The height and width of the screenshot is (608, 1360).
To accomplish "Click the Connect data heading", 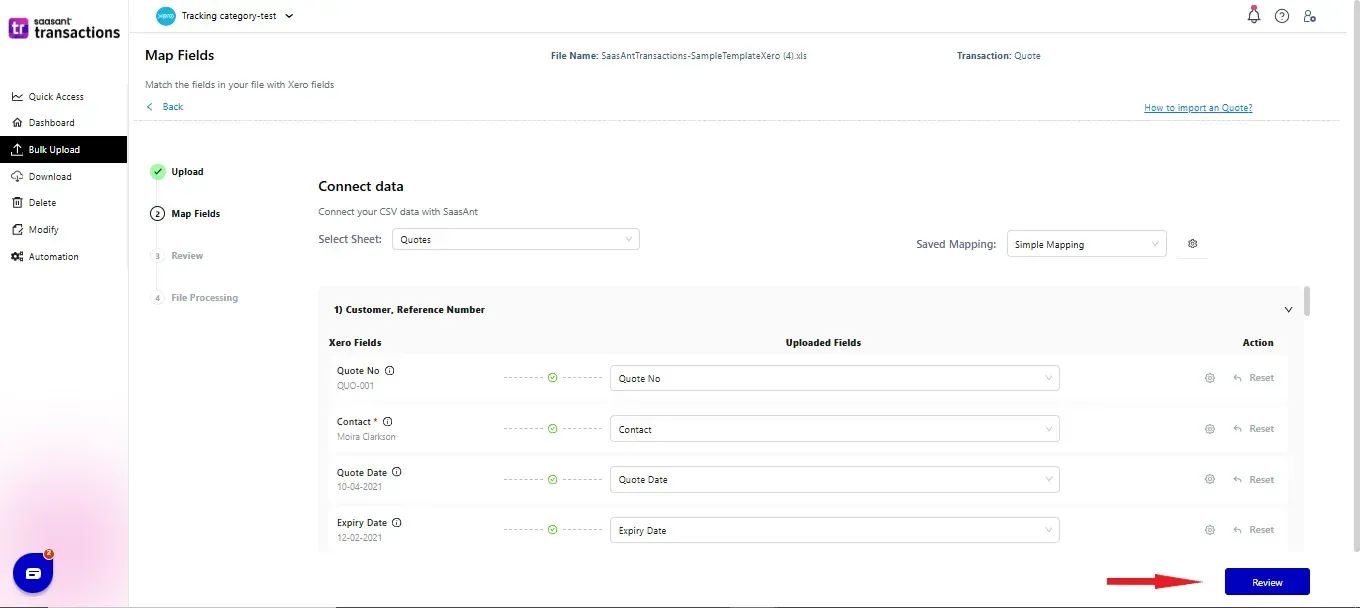I will pos(361,186).
